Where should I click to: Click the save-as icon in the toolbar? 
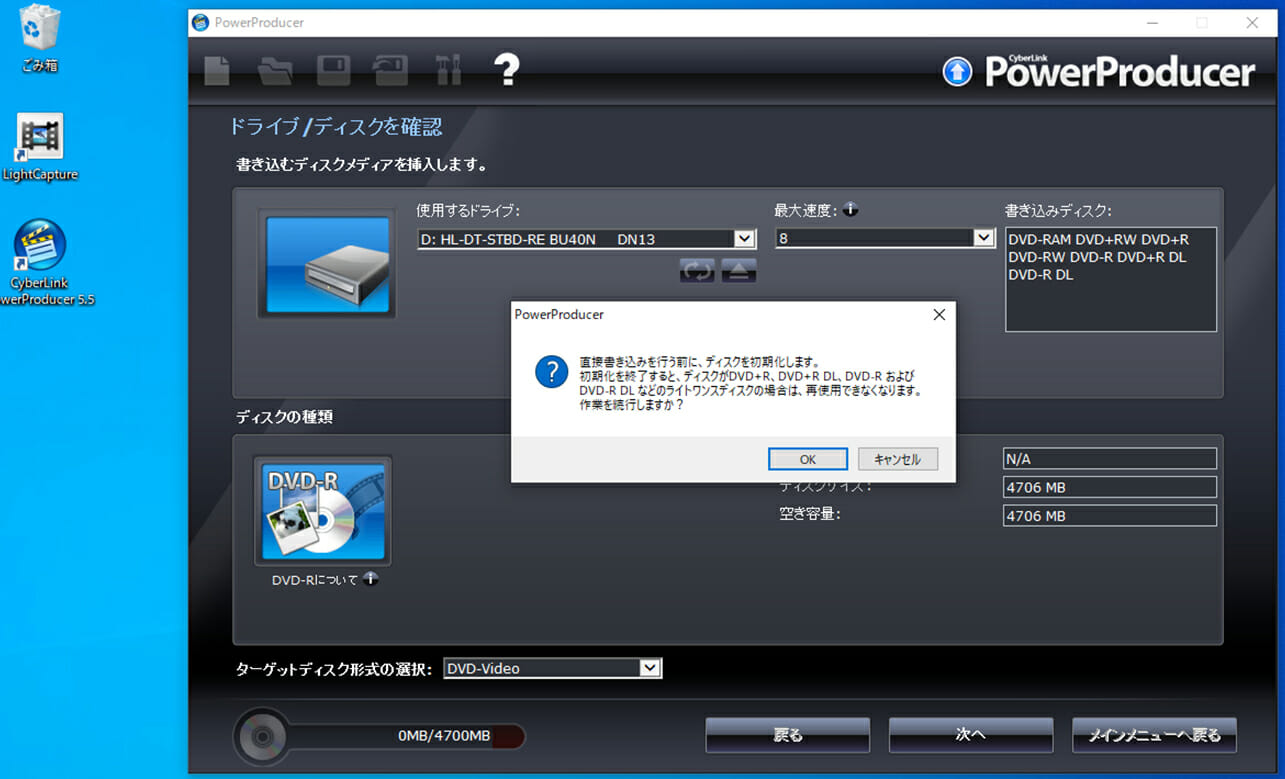click(390, 71)
